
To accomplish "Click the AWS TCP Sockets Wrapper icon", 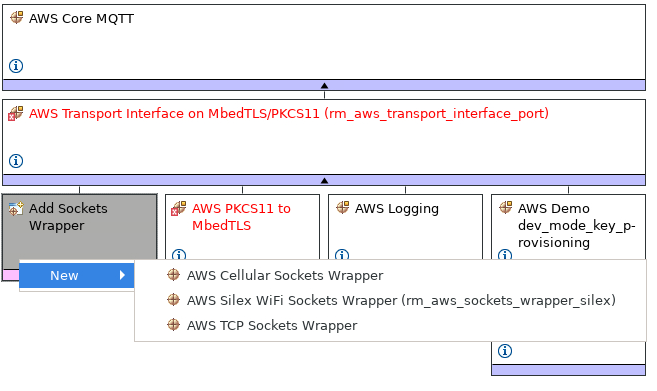I will pyautogui.click(x=173, y=325).
